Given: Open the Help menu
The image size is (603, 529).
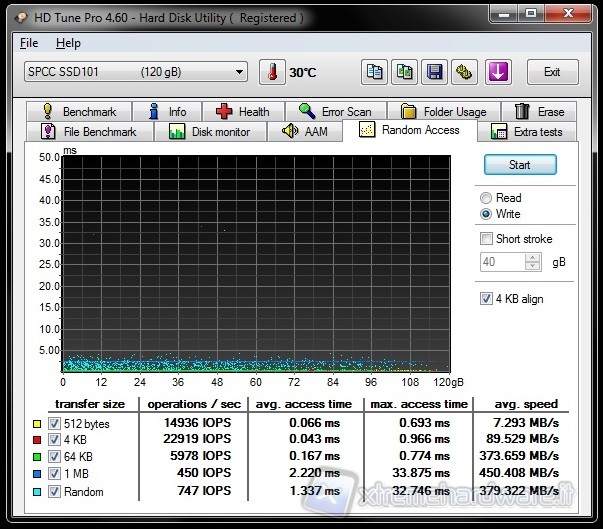Looking at the screenshot, I should (68, 43).
